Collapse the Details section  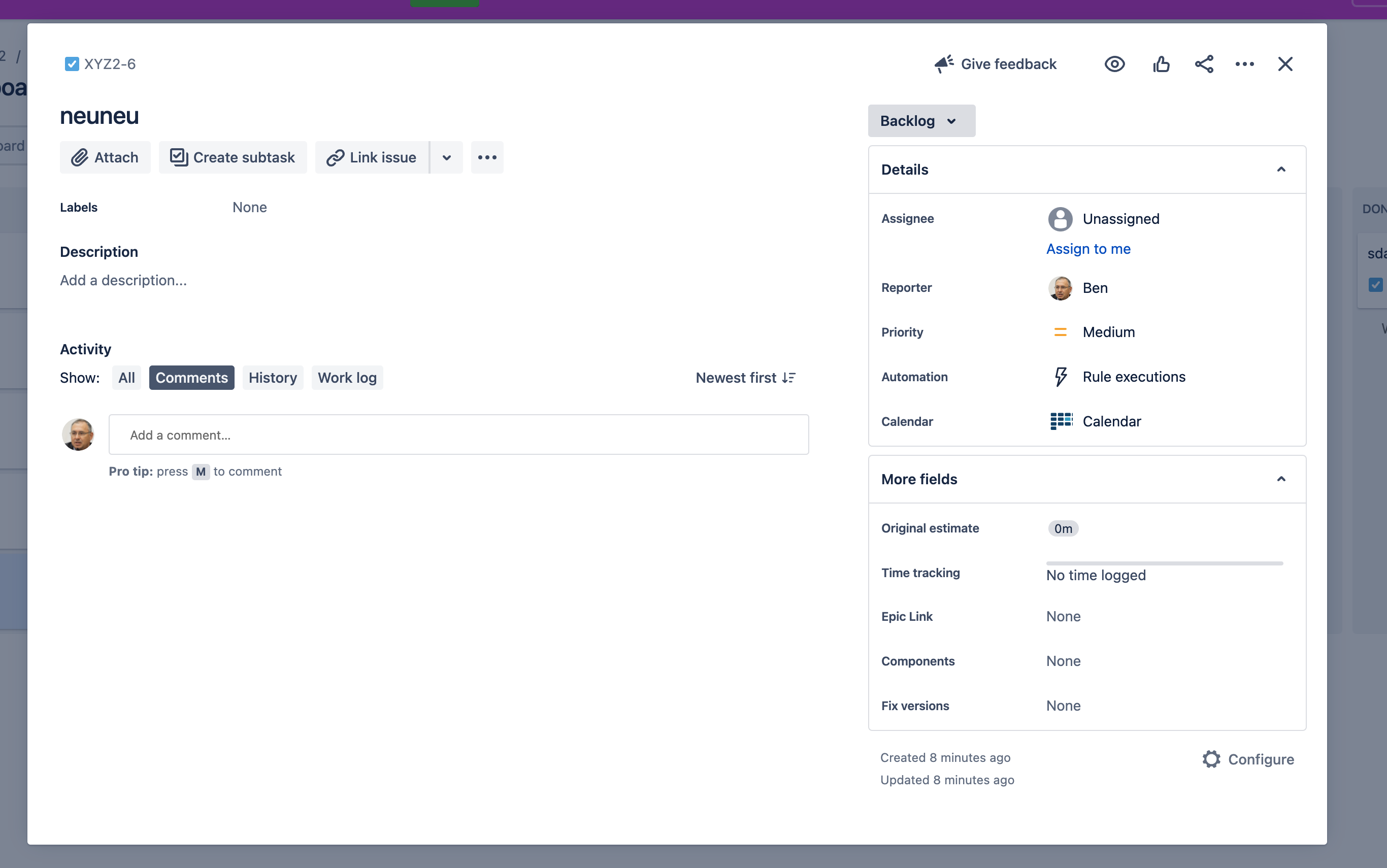tap(1281, 170)
